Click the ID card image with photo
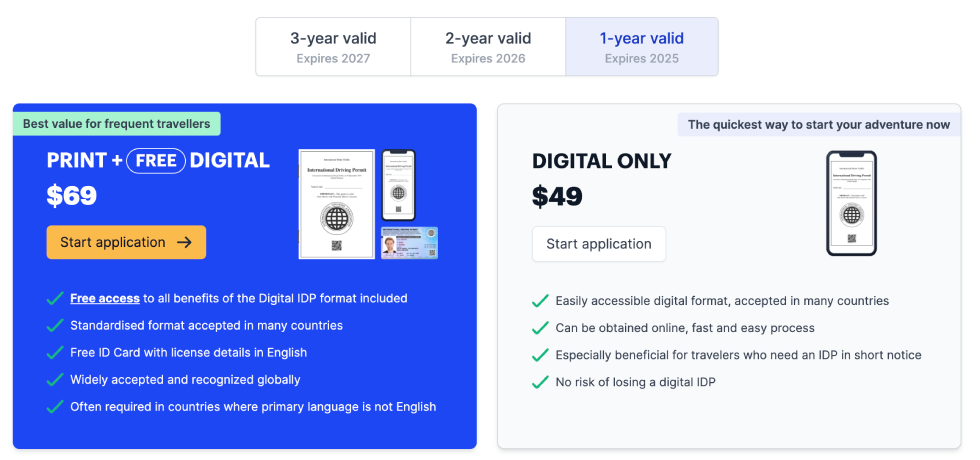Viewport: 980px width, 460px height. pyautogui.click(x=409, y=243)
